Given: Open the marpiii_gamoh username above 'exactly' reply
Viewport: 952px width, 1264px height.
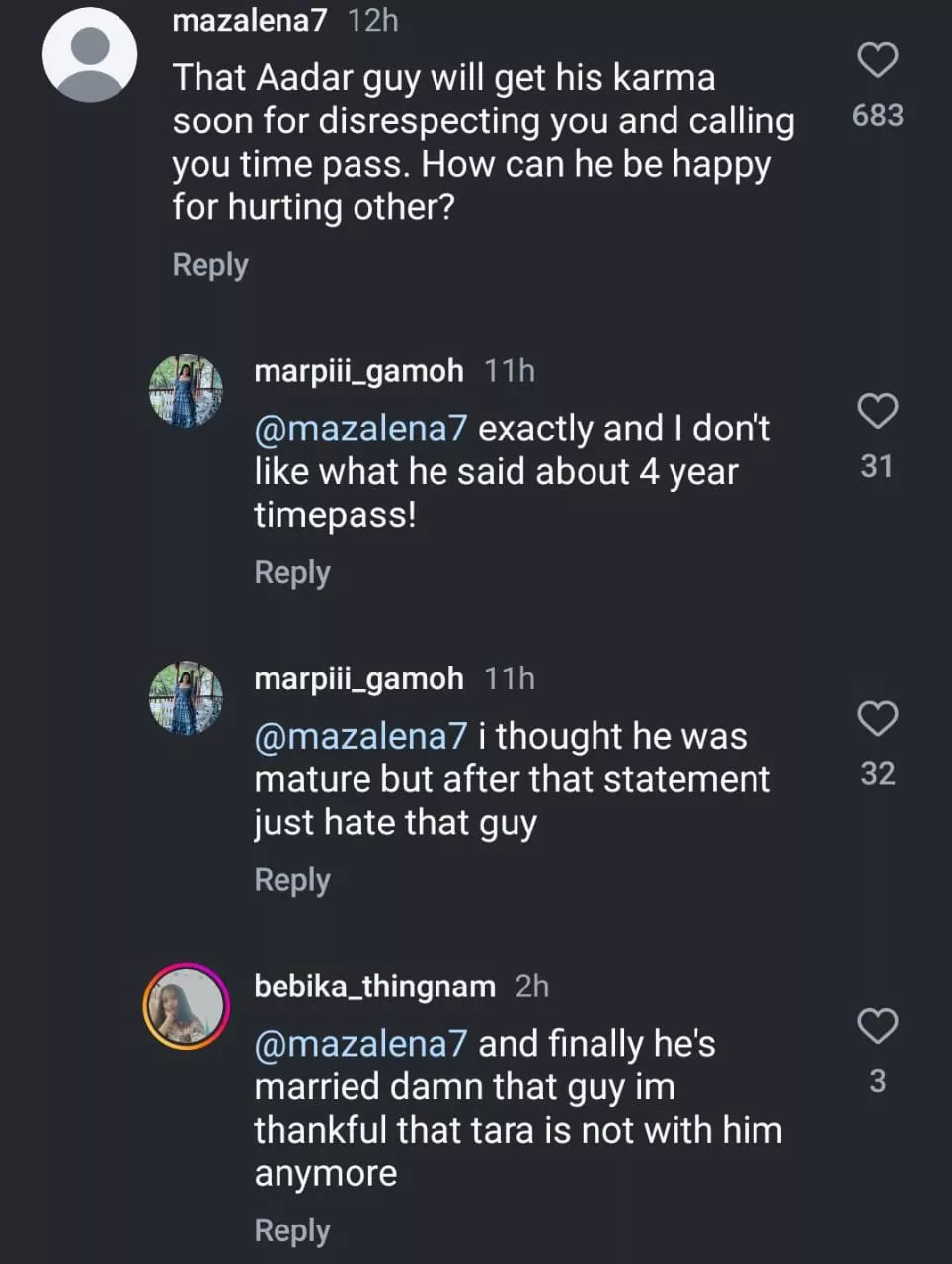Looking at the screenshot, I should [x=358, y=371].
